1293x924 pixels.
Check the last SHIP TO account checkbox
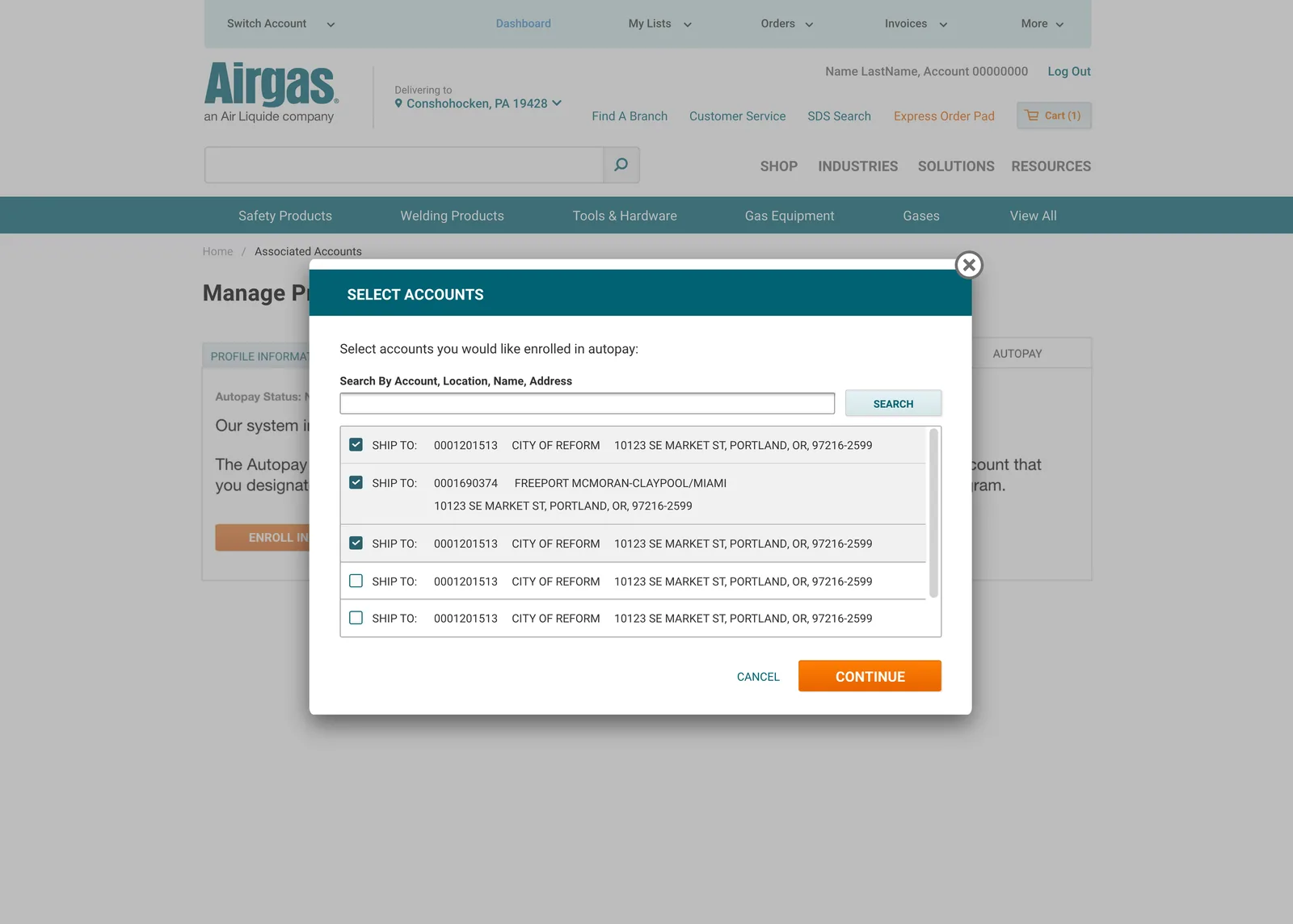(356, 618)
